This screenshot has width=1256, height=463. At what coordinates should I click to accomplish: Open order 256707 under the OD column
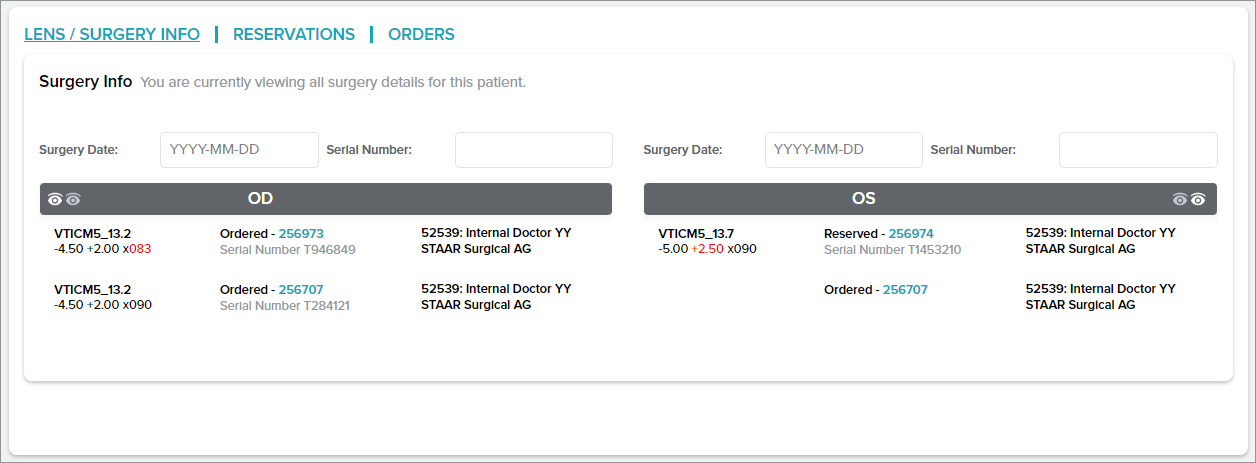point(301,290)
